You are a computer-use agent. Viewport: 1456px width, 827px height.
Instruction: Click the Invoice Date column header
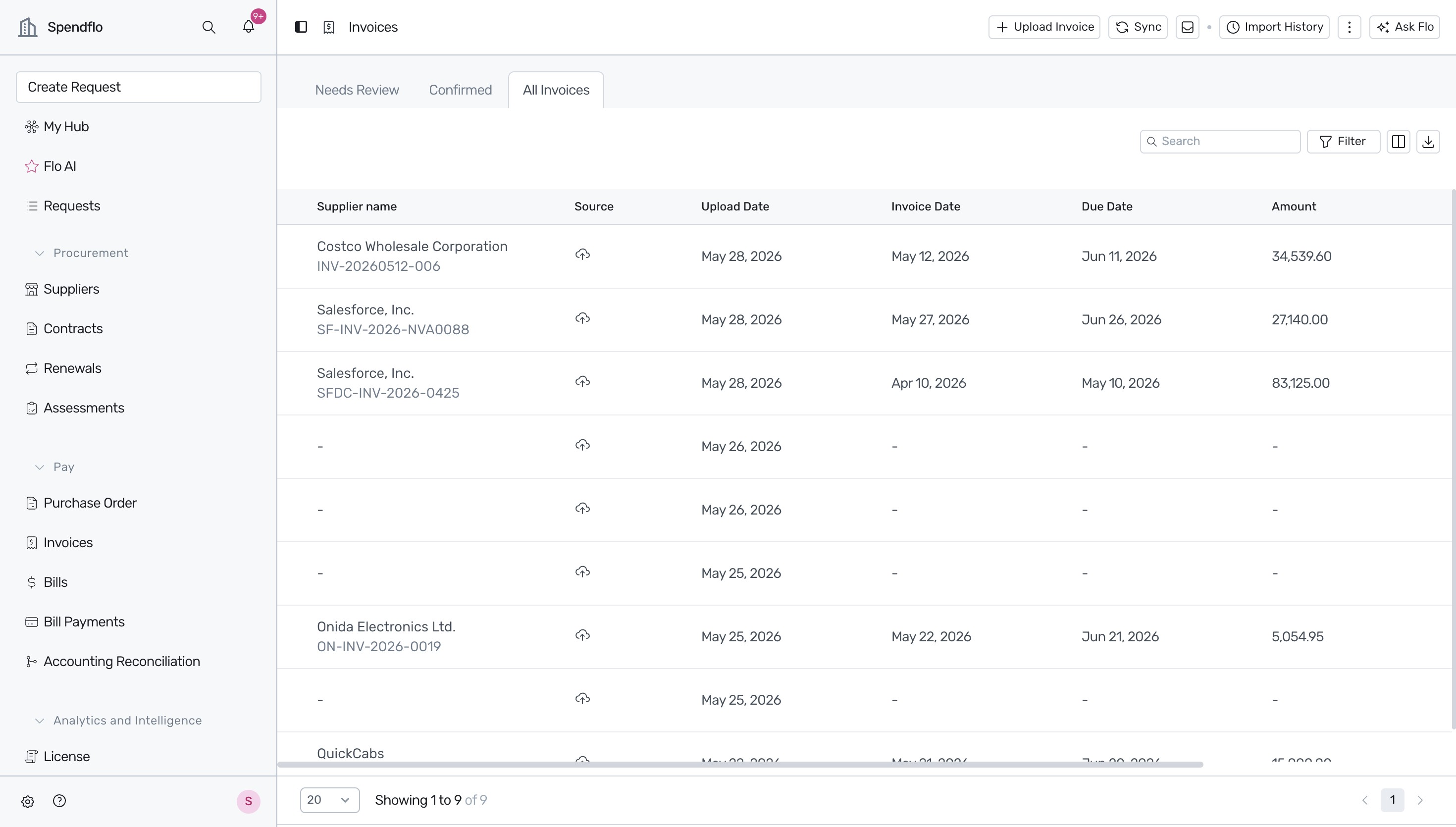(926, 207)
